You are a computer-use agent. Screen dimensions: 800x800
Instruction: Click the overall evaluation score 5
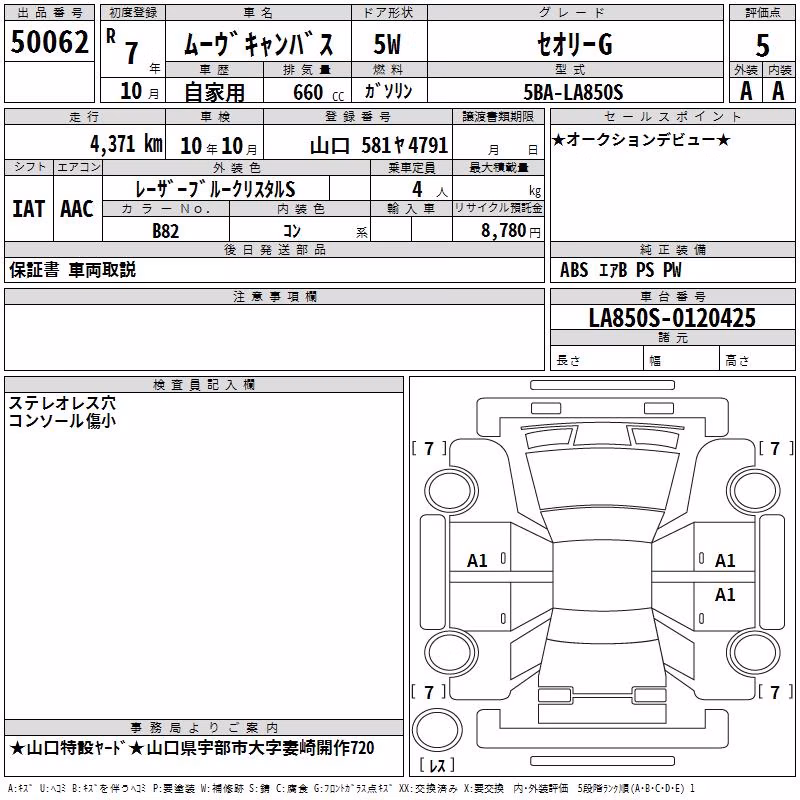[762, 45]
